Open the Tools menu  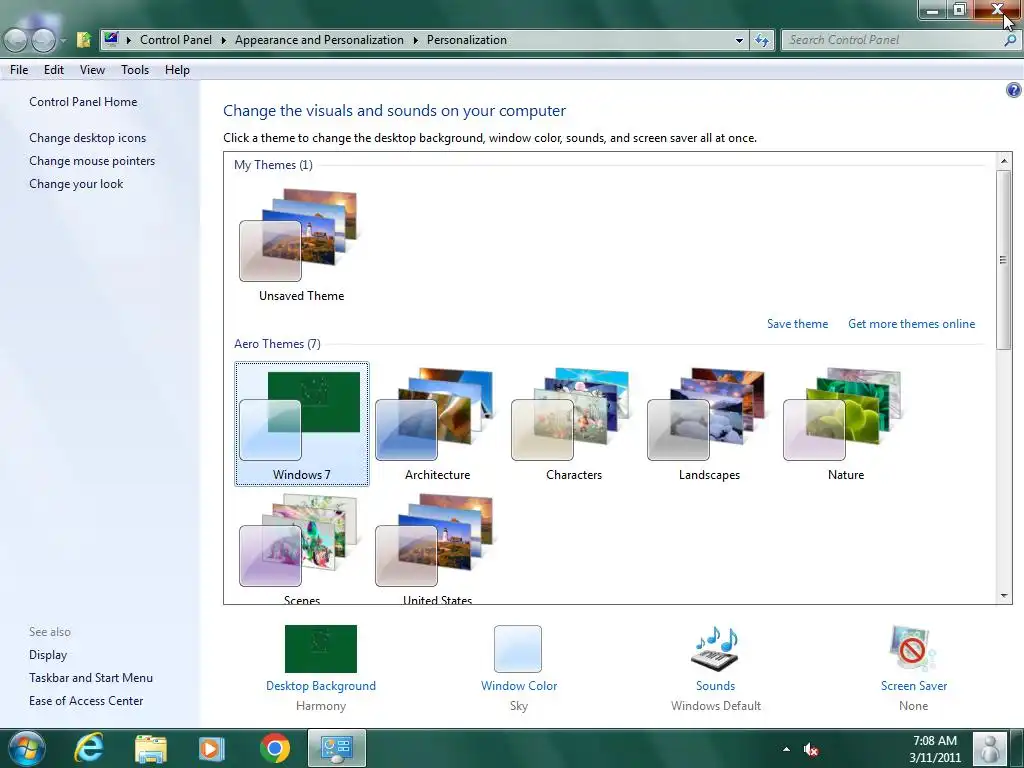pyautogui.click(x=135, y=70)
